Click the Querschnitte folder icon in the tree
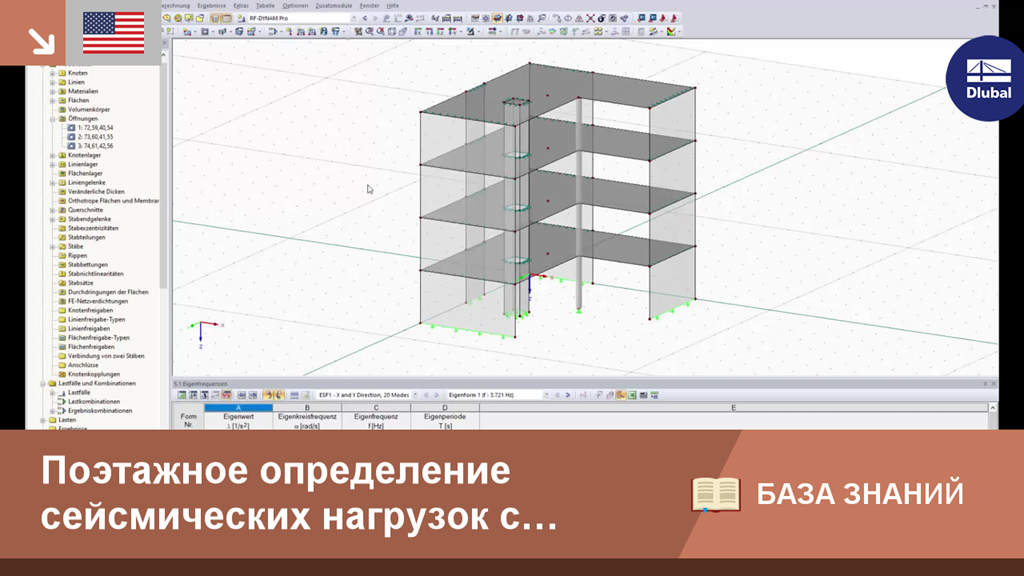 pos(63,210)
